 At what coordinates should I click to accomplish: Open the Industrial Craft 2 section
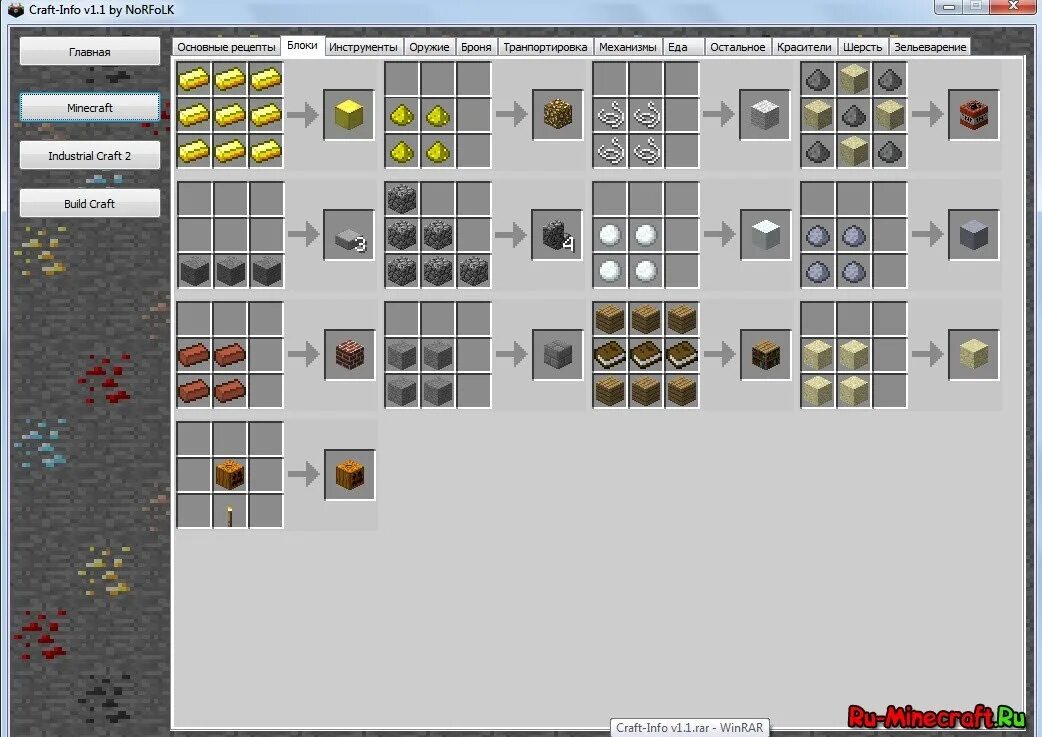90,156
